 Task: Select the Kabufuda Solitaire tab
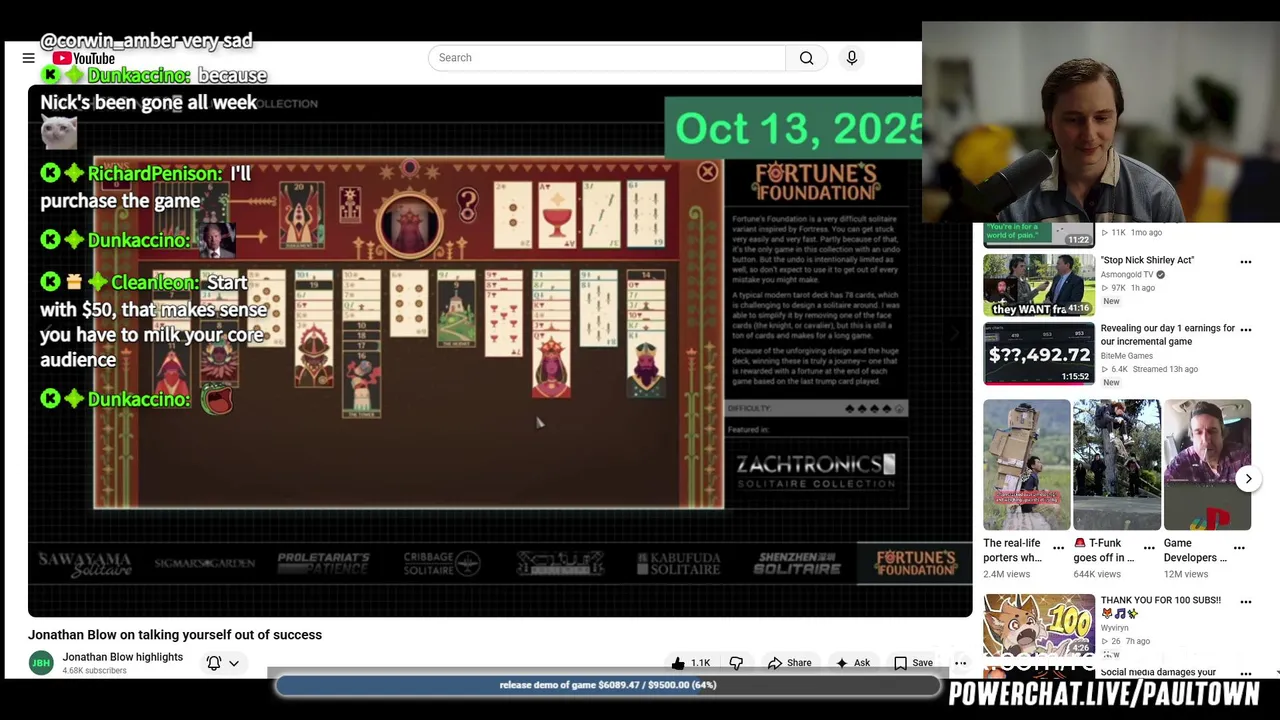click(x=678, y=564)
